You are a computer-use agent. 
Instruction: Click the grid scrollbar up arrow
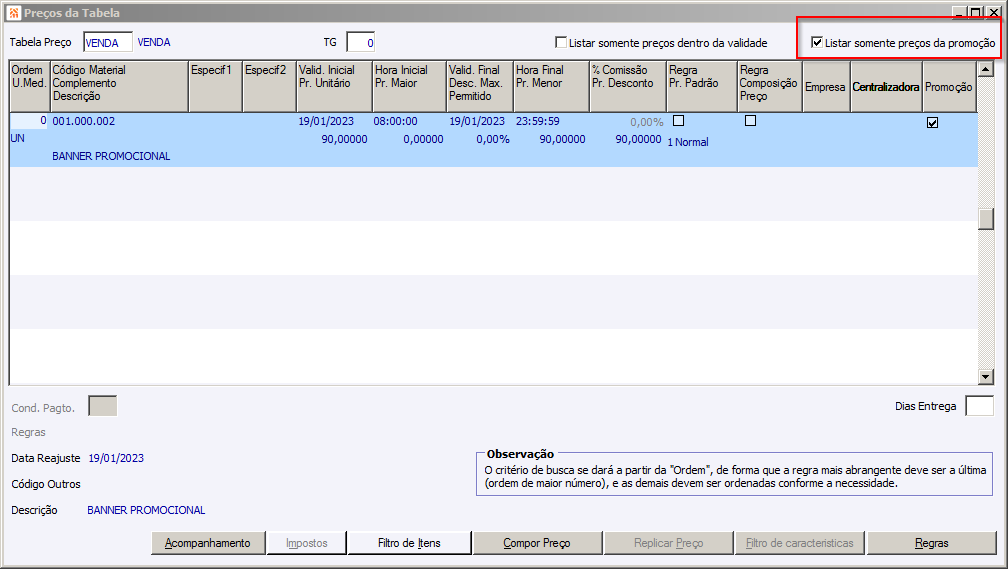(x=986, y=69)
